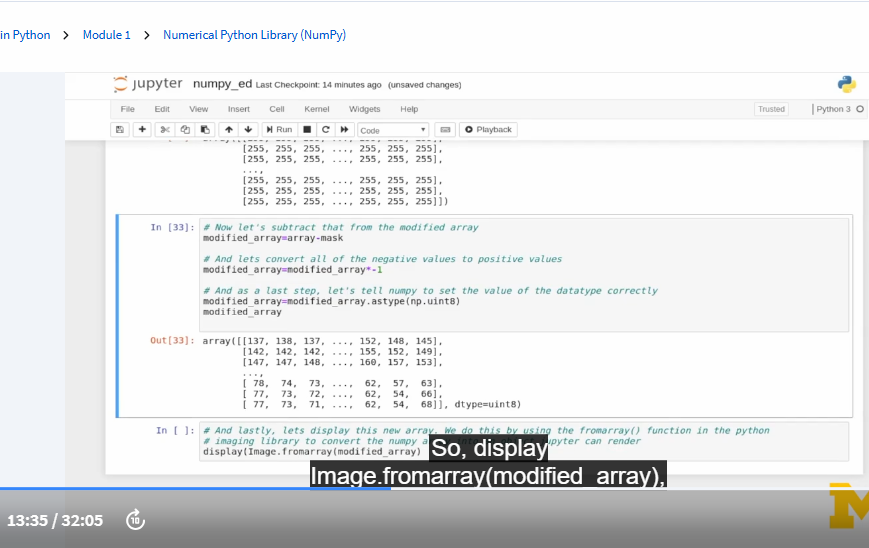Copy selected cells icon

click(x=185, y=130)
